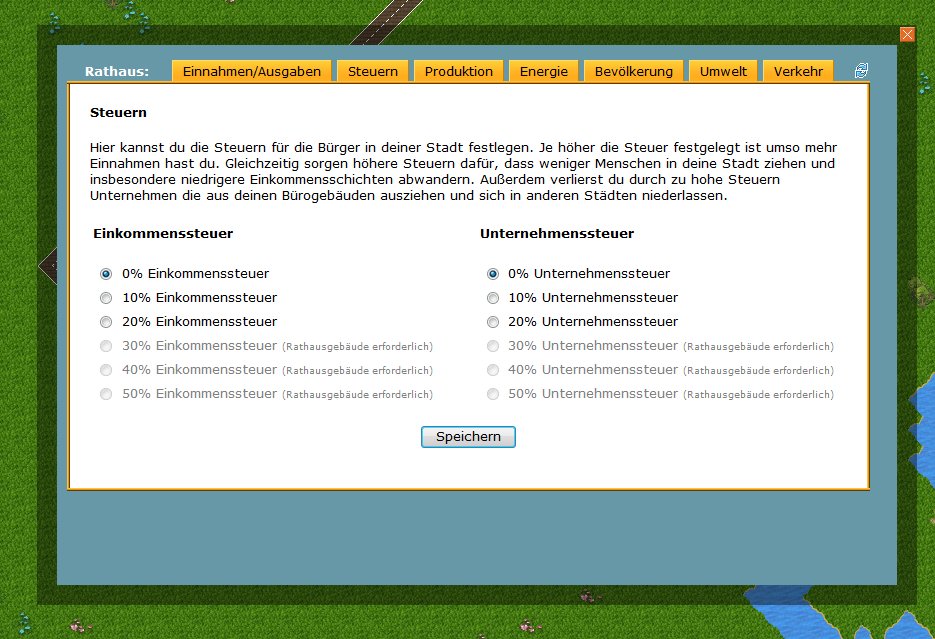Close the Rathaus dialog with the orange X
Viewport: 935px width, 639px height.
pyautogui.click(x=907, y=35)
